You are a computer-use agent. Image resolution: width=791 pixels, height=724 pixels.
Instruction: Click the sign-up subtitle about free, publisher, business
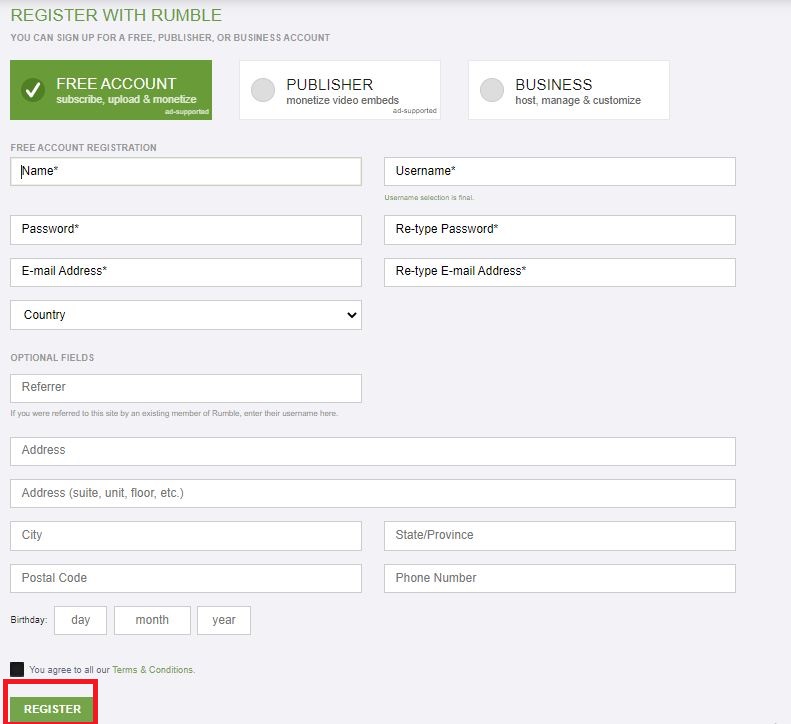[x=170, y=37]
